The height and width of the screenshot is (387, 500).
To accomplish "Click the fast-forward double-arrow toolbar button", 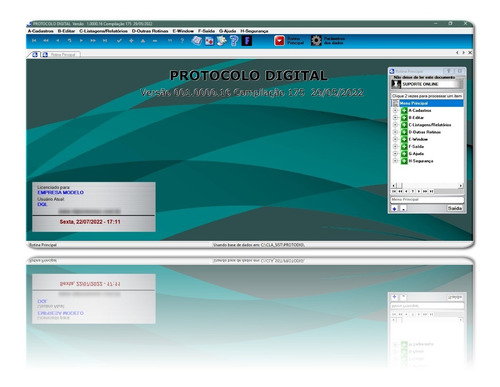I will click(93, 41).
